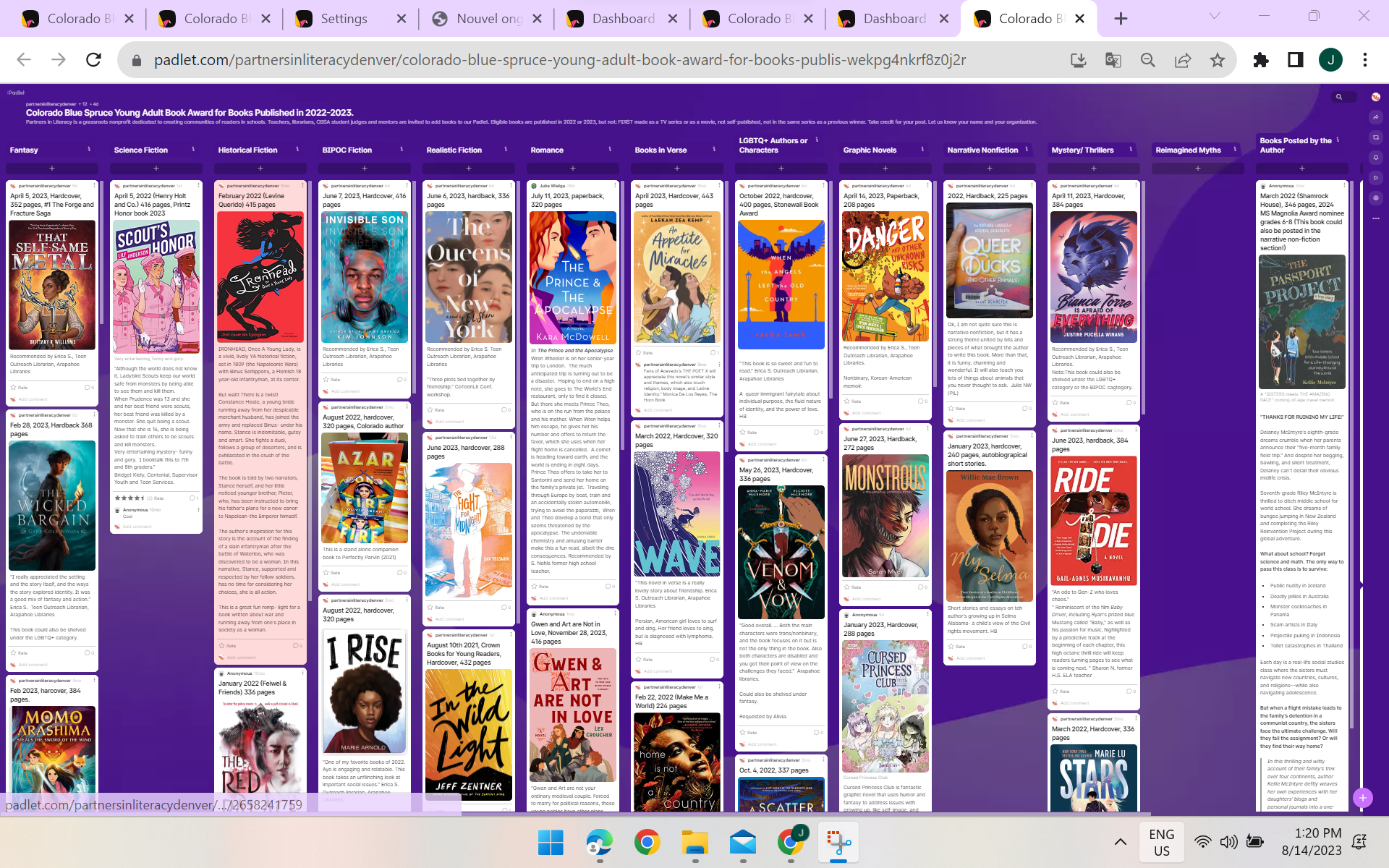Switch to Nouvel onglet browser tab
Image resolution: width=1389 pixels, height=868 pixels.
[x=488, y=19]
